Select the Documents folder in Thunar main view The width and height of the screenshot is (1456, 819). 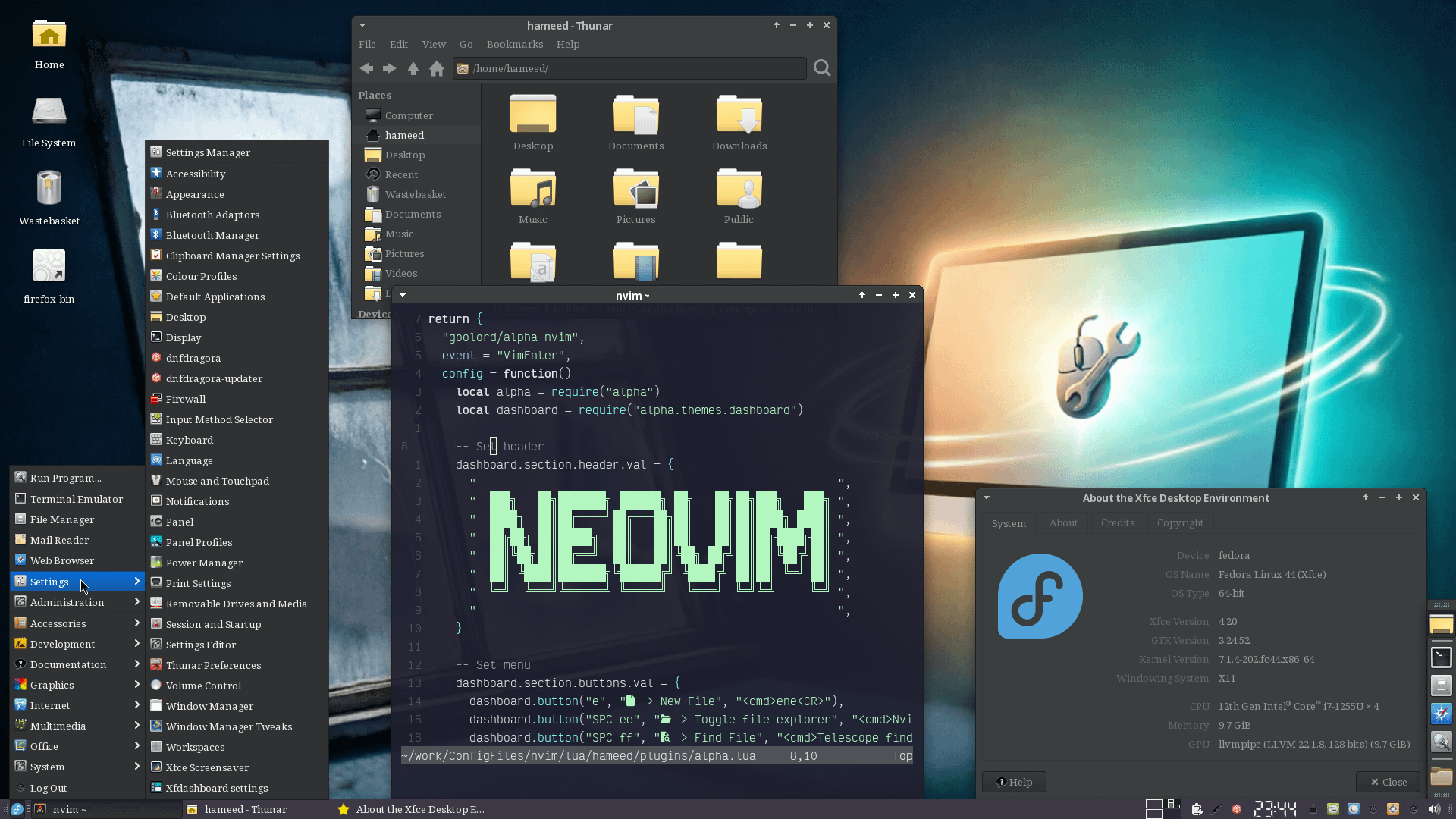click(636, 123)
